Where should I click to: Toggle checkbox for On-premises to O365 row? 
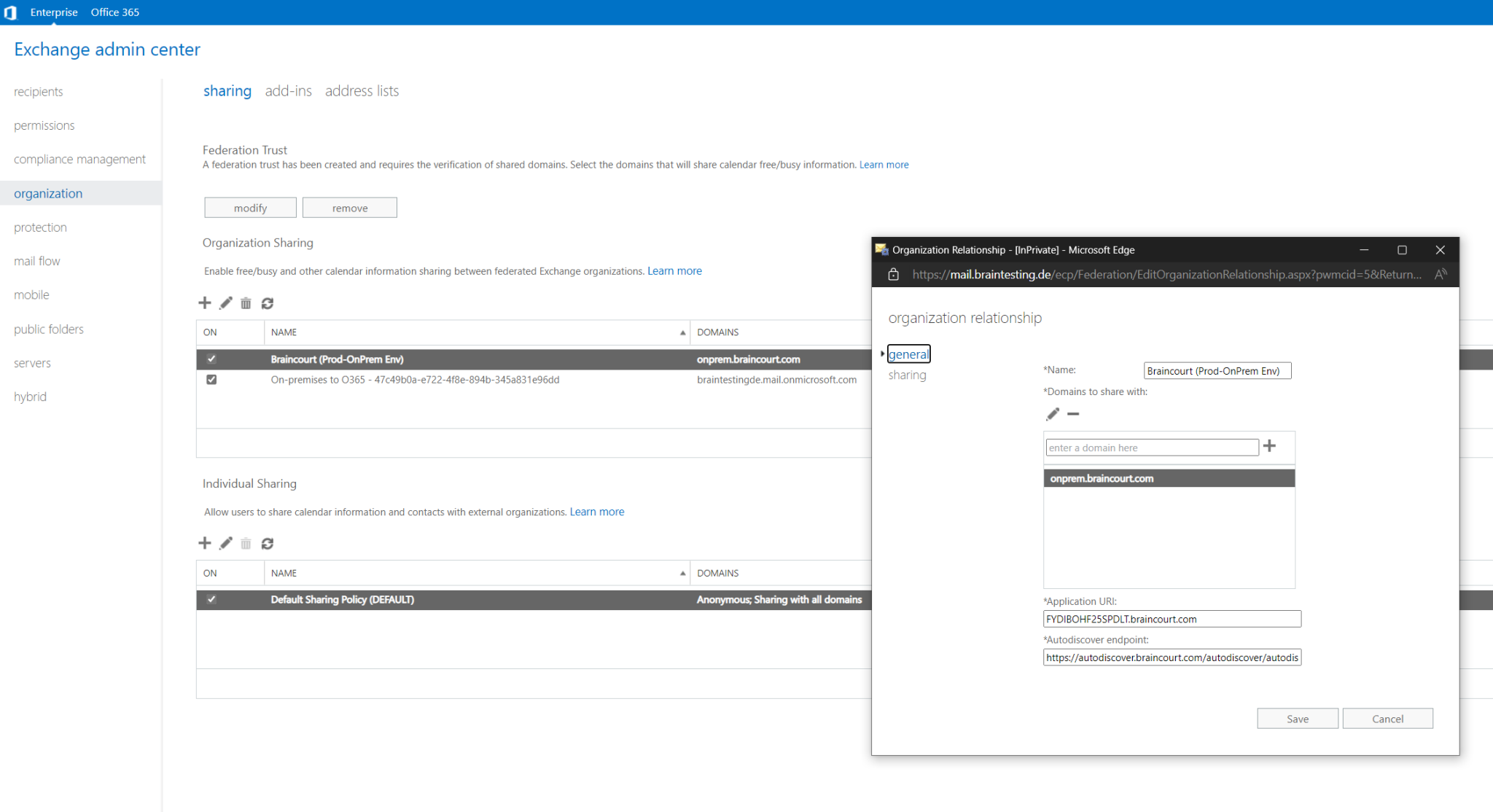[211, 380]
